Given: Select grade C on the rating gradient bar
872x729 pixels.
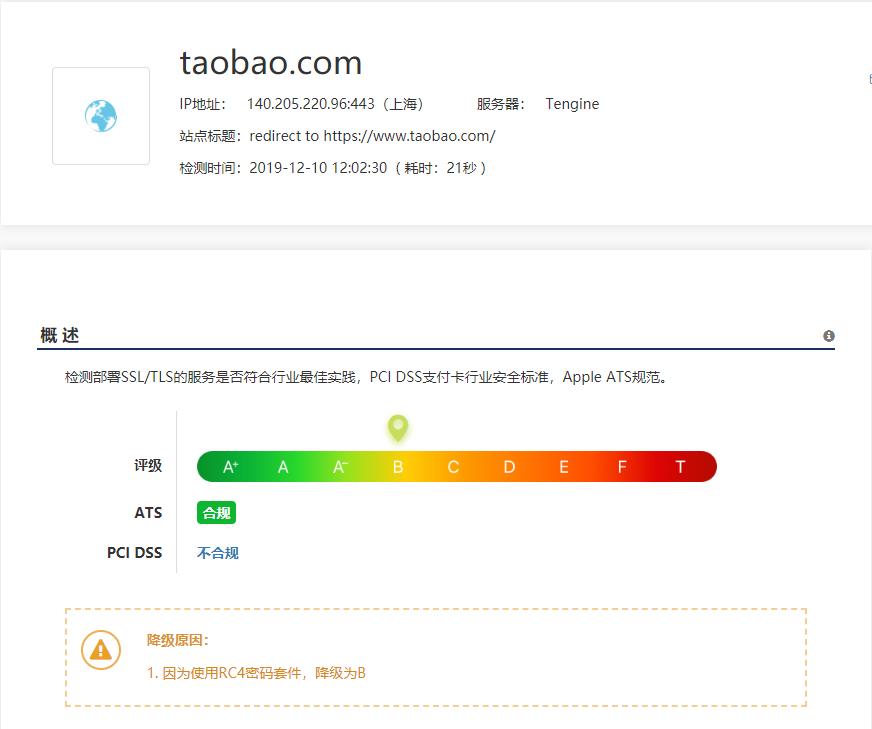Looking at the screenshot, I should click(x=452, y=466).
